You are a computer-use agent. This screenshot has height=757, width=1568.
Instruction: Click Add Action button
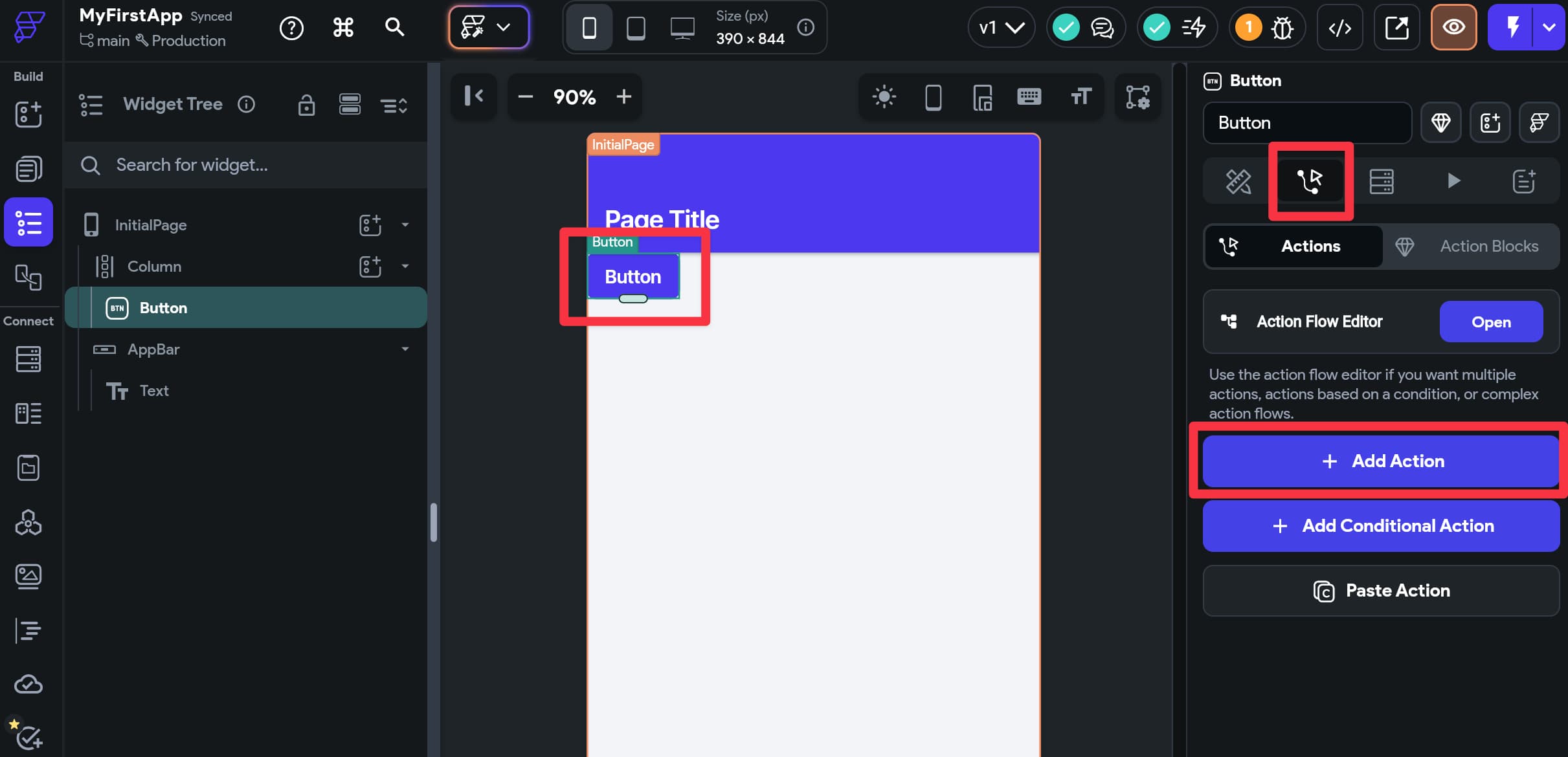(1381, 460)
